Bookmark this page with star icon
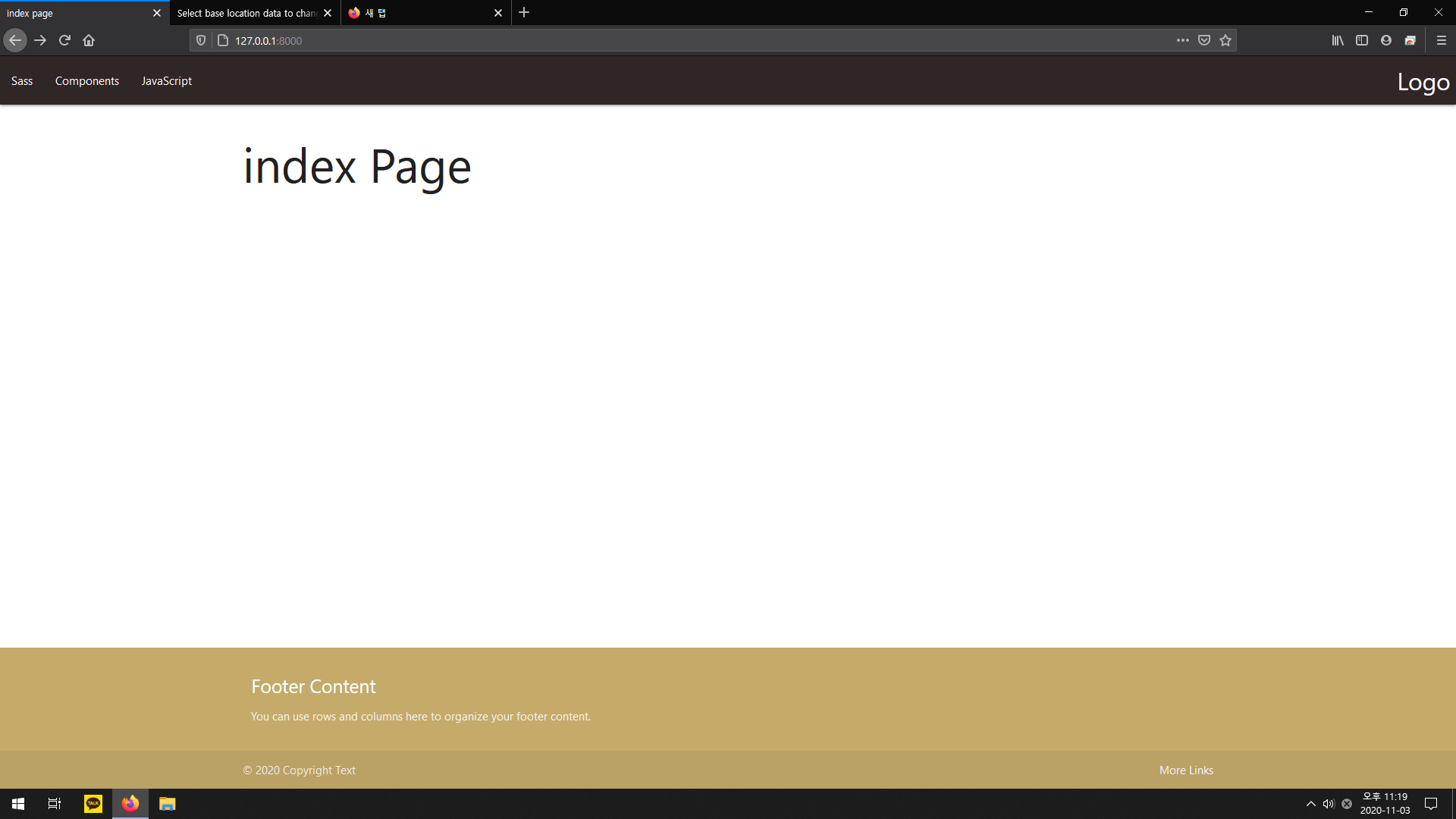Screen dimensions: 1456x819 pyautogui.click(x=1225, y=40)
